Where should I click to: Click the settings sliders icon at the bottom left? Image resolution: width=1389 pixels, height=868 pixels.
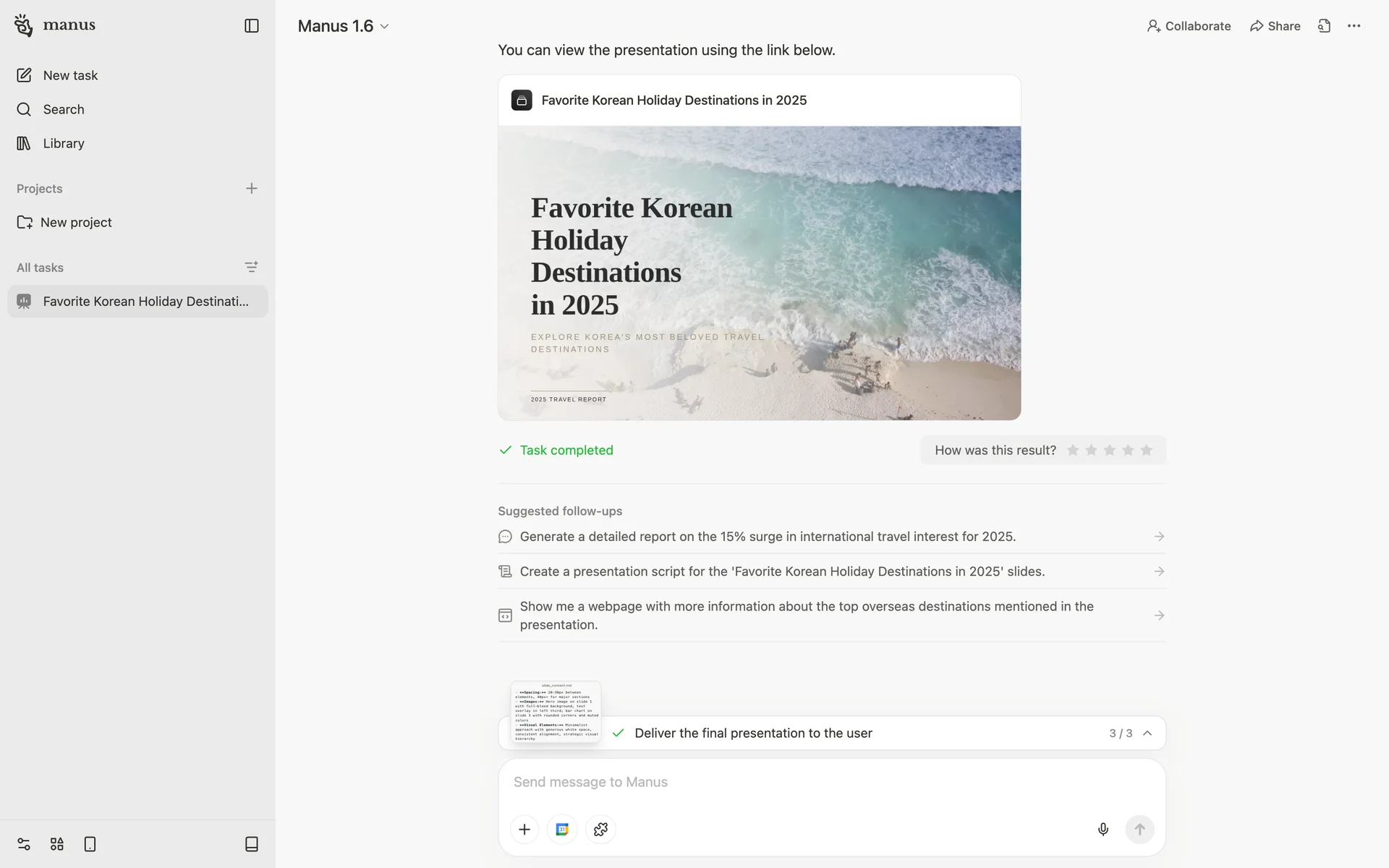coord(24,844)
